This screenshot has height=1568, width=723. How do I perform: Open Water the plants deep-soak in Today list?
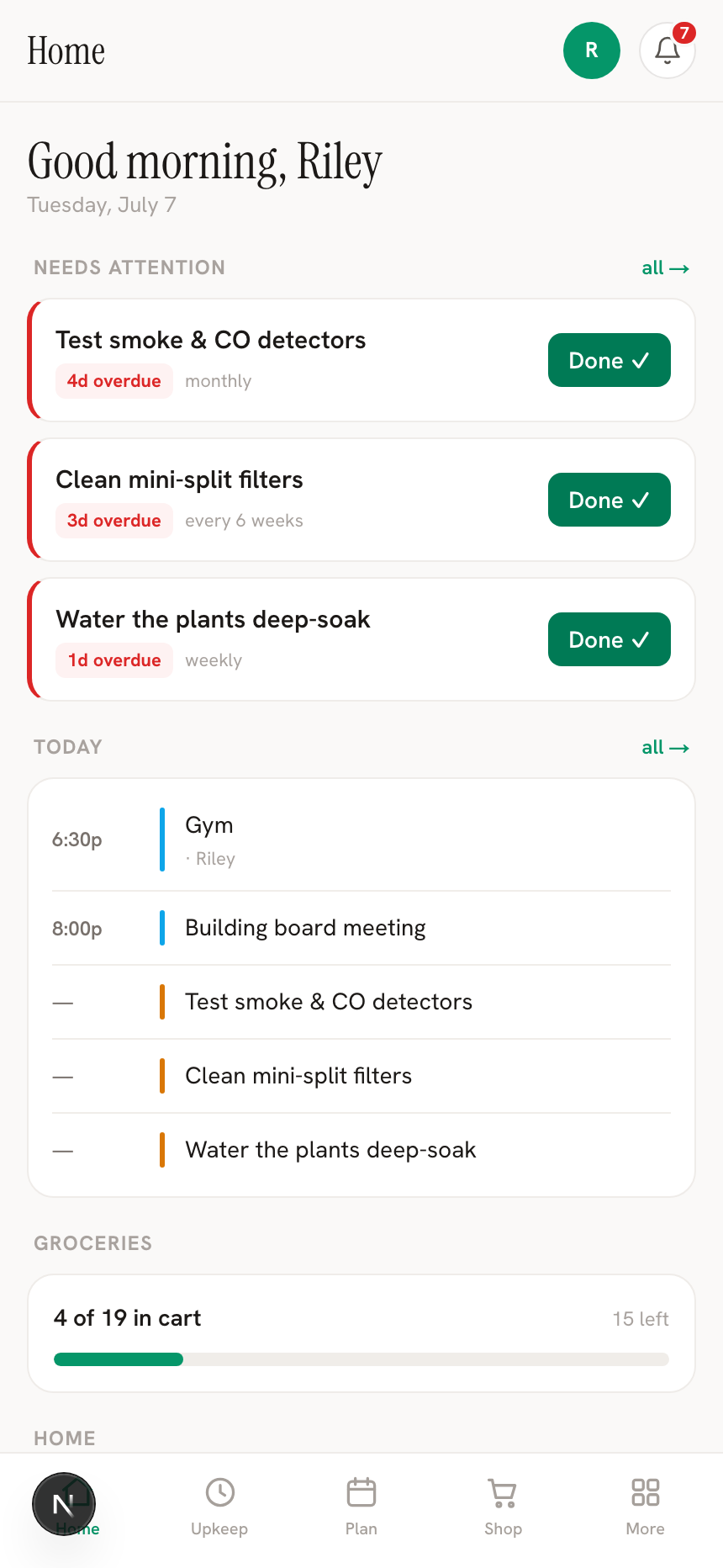click(x=361, y=1150)
